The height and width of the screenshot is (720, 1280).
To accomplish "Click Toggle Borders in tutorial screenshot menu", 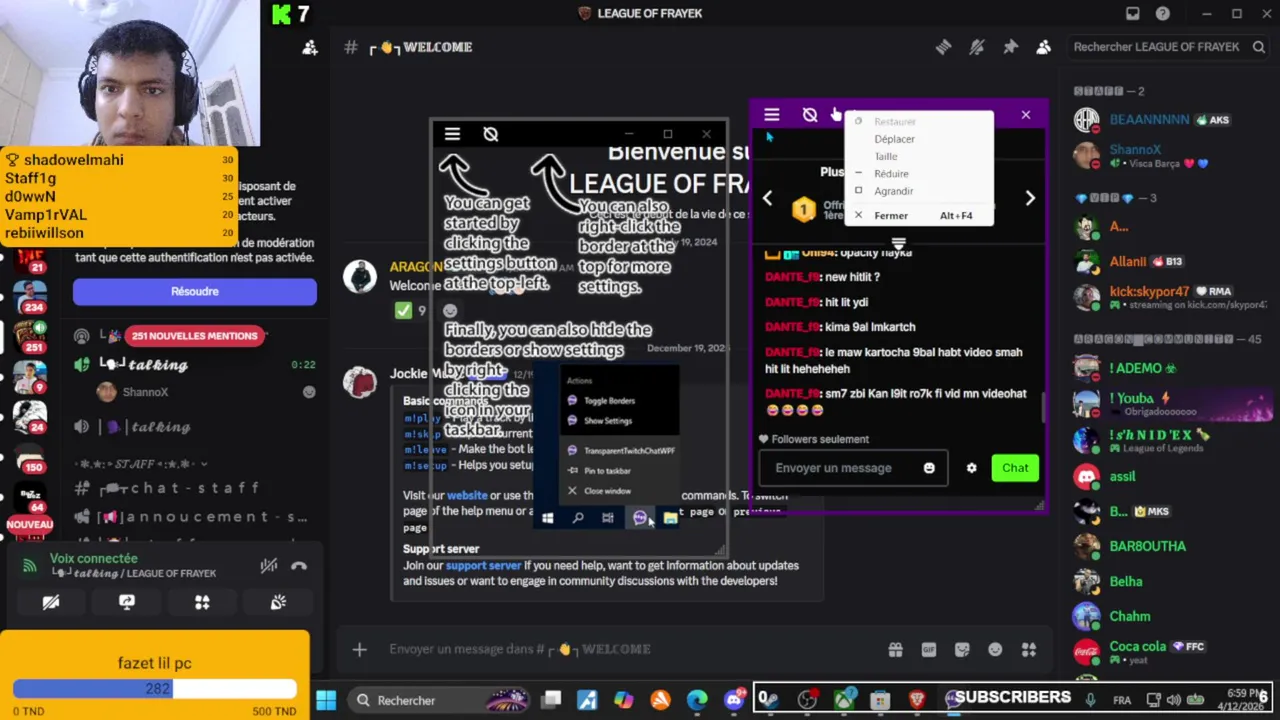I will pos(608,400).
